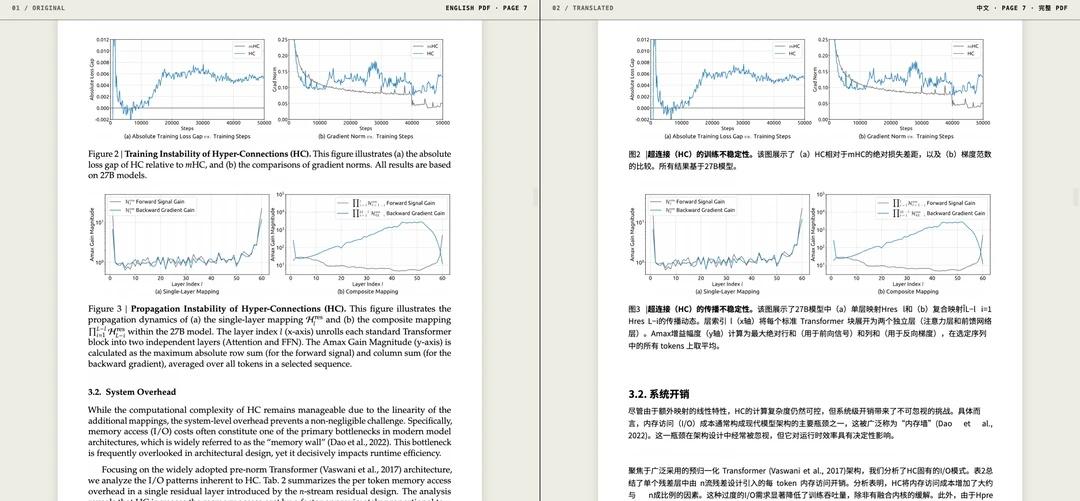This screenshot has width=1080, height=501.
Task: Click the paragraph starting "尽管由于额外映射的线性特性"
Action: tap(810, 423)
